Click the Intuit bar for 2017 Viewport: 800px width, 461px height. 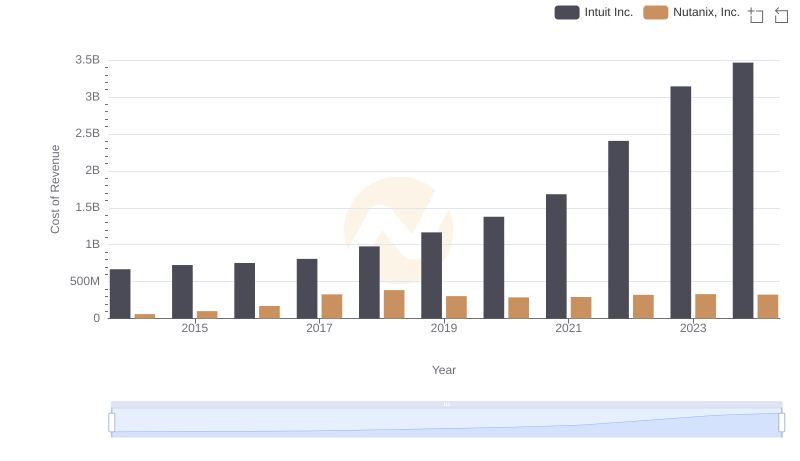[x=307, y=289]
